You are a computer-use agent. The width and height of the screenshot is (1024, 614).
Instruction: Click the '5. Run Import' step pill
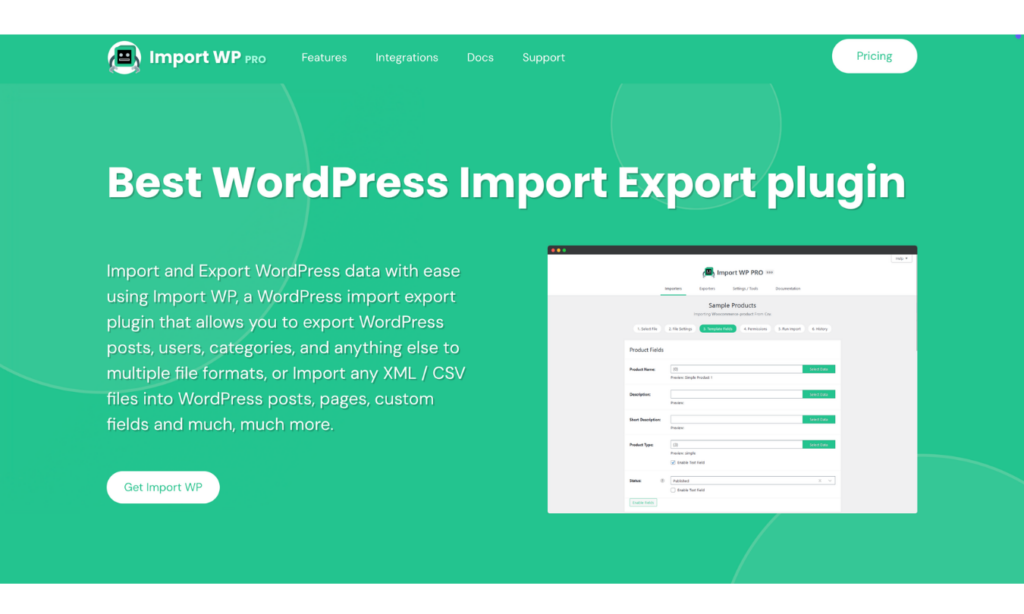coord(790,329)
